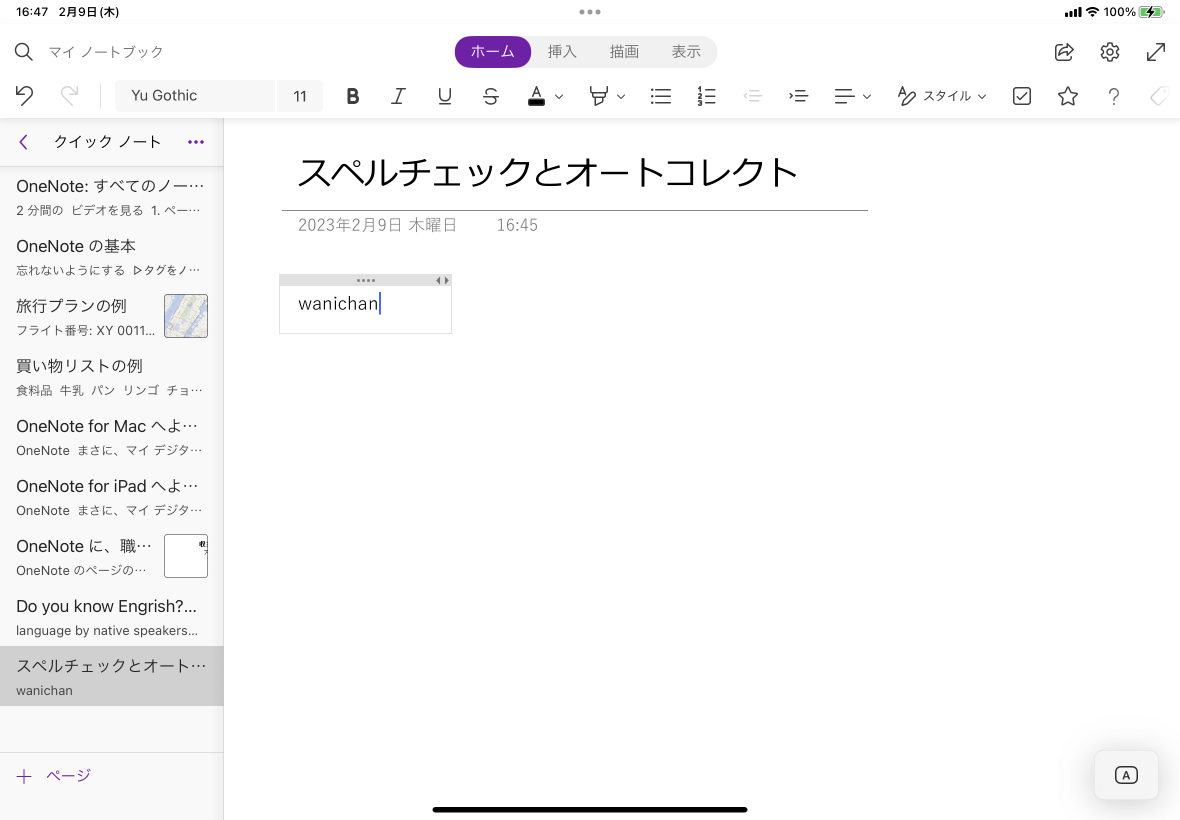Add a new ページ
Image resolution: width=1180 pixels, height=820 pixels.
[x=54, y=776]
